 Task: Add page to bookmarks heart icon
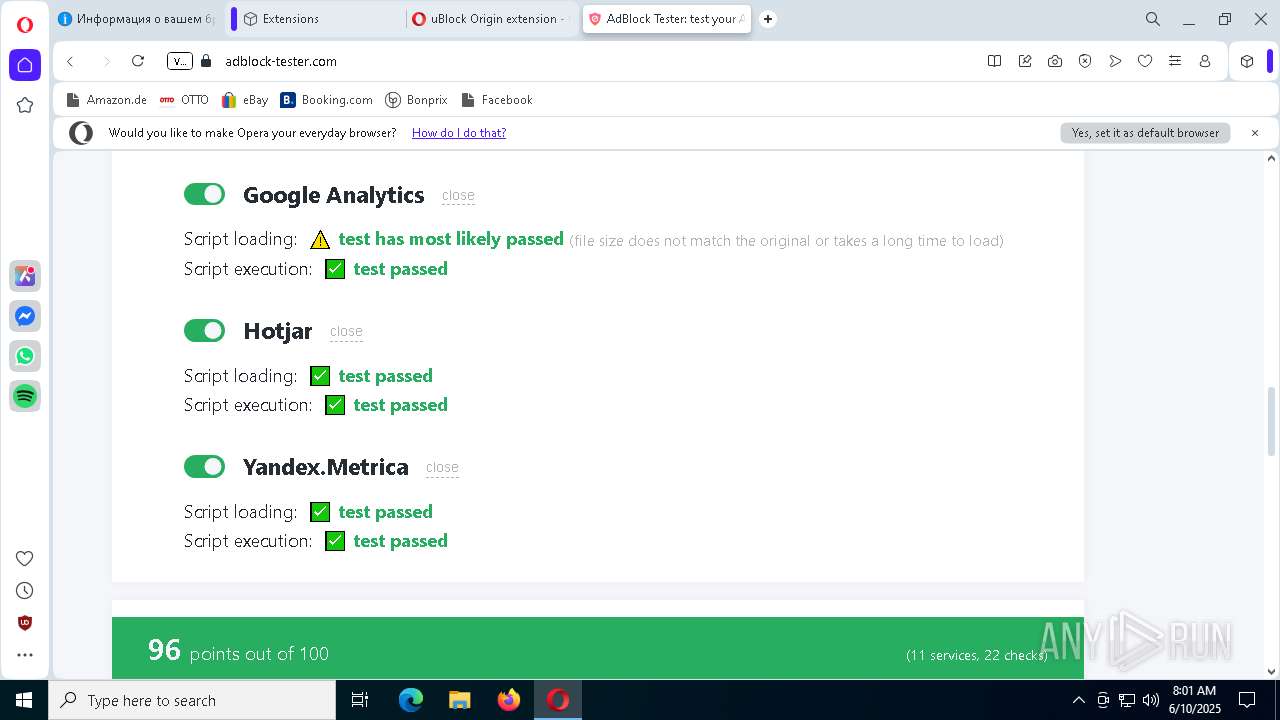click(1144, 61)
